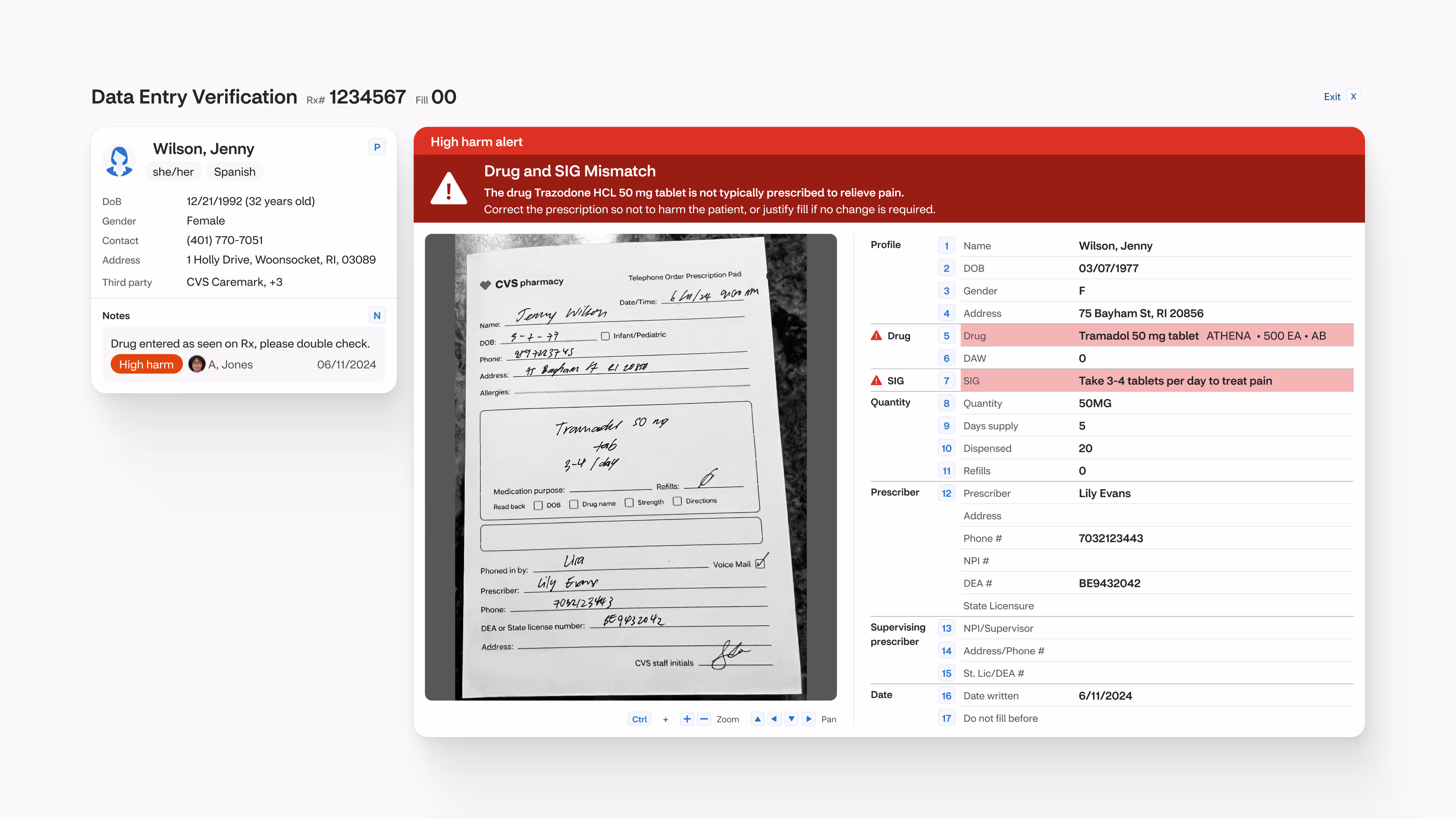Click the scanned prescription image
1456x819 pixels.
click(630, 467)
